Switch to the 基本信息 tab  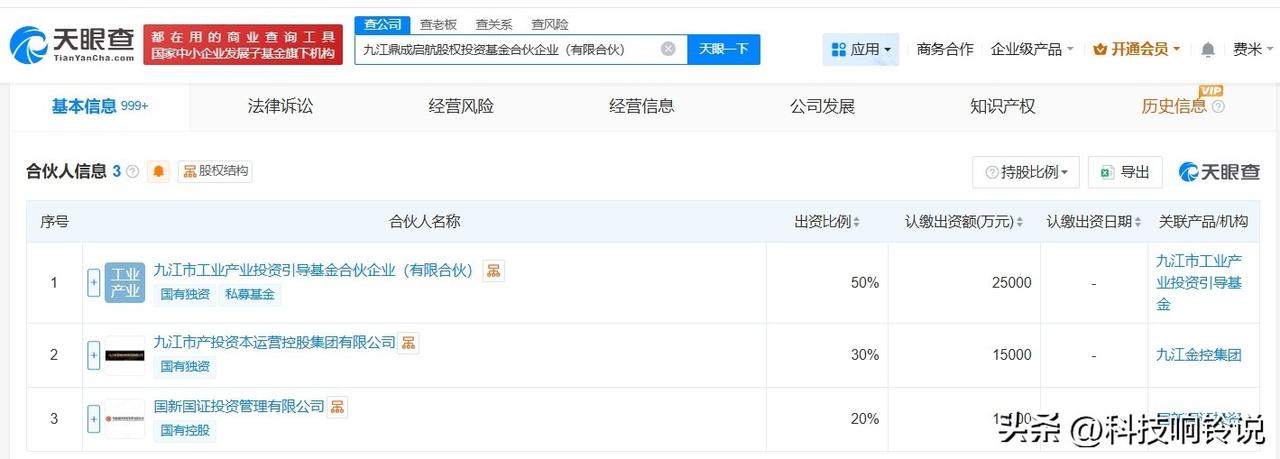100,106
